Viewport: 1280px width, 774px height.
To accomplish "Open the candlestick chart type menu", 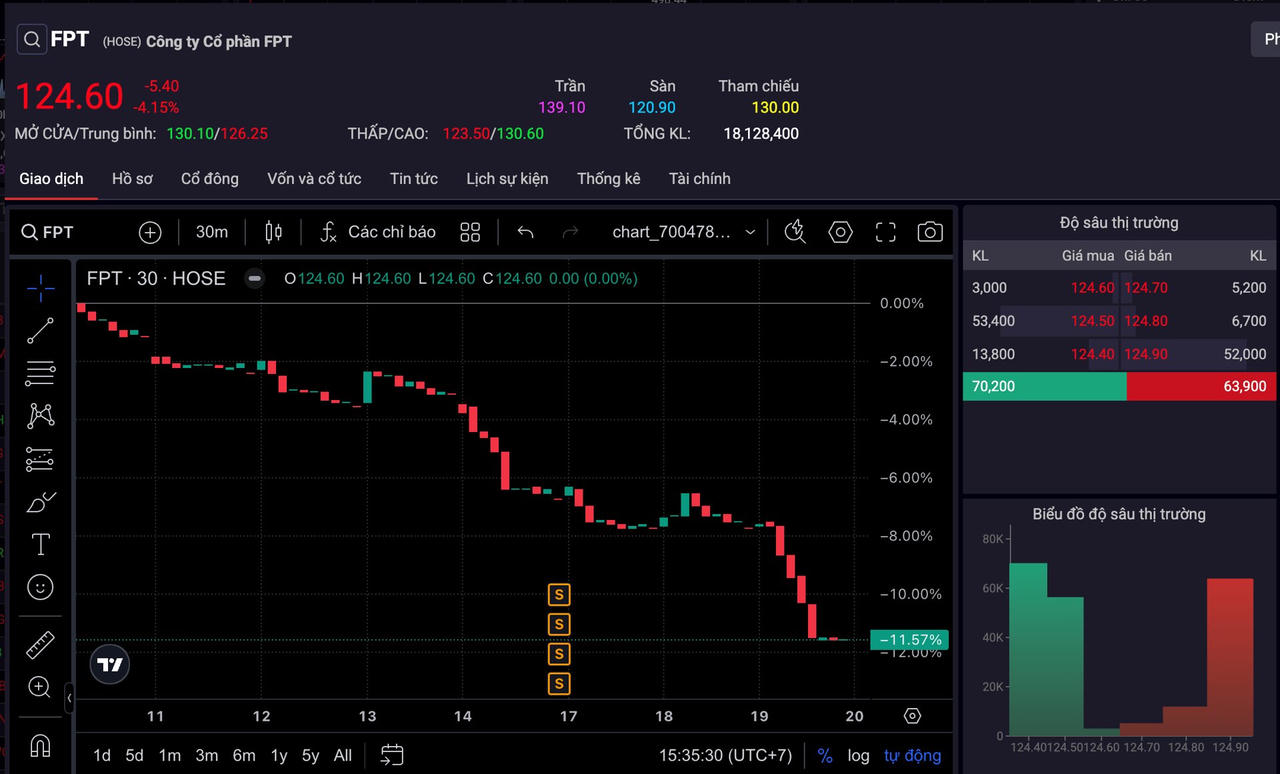I will 273,233.
